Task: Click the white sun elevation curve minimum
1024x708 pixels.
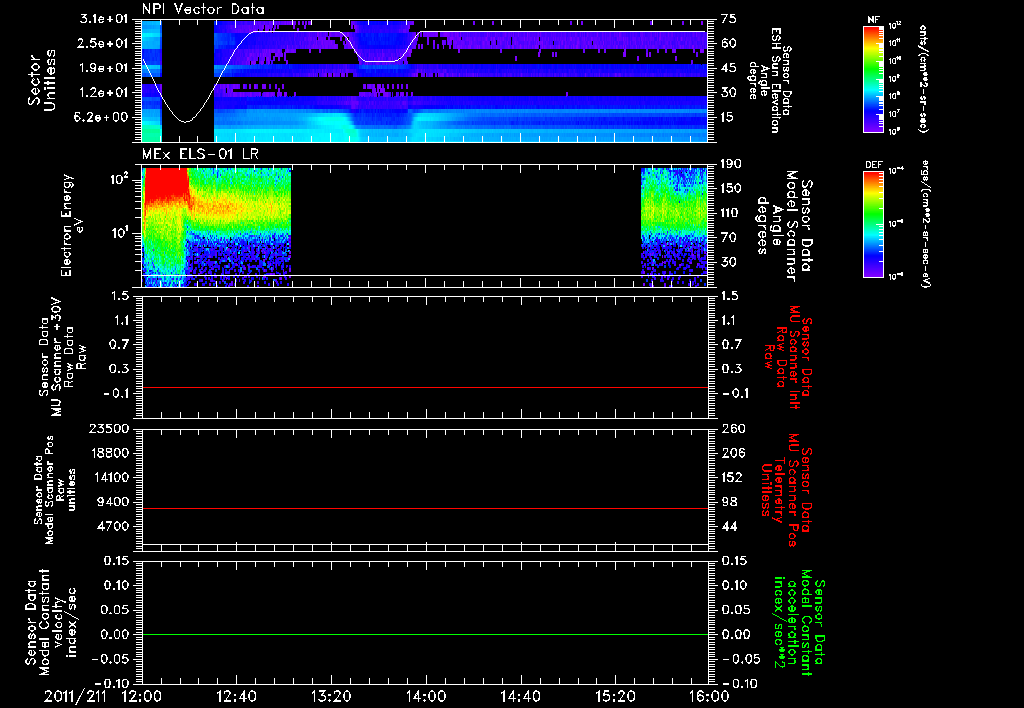Action: click(187, 121)
